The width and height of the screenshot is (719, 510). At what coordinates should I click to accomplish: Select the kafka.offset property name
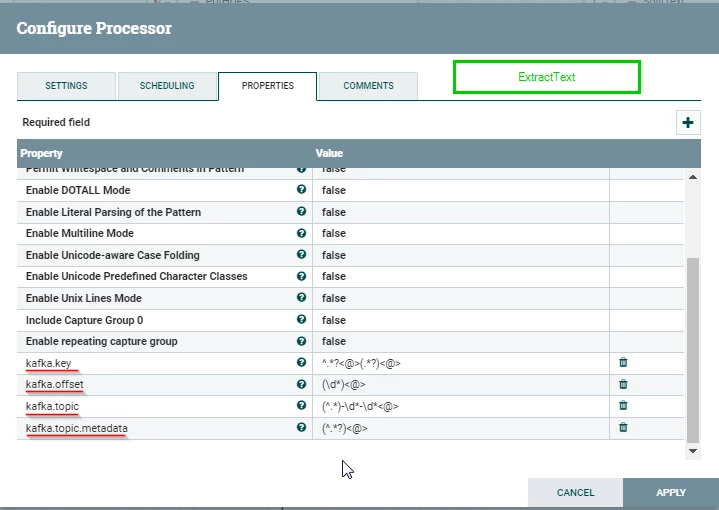point(55,384)
